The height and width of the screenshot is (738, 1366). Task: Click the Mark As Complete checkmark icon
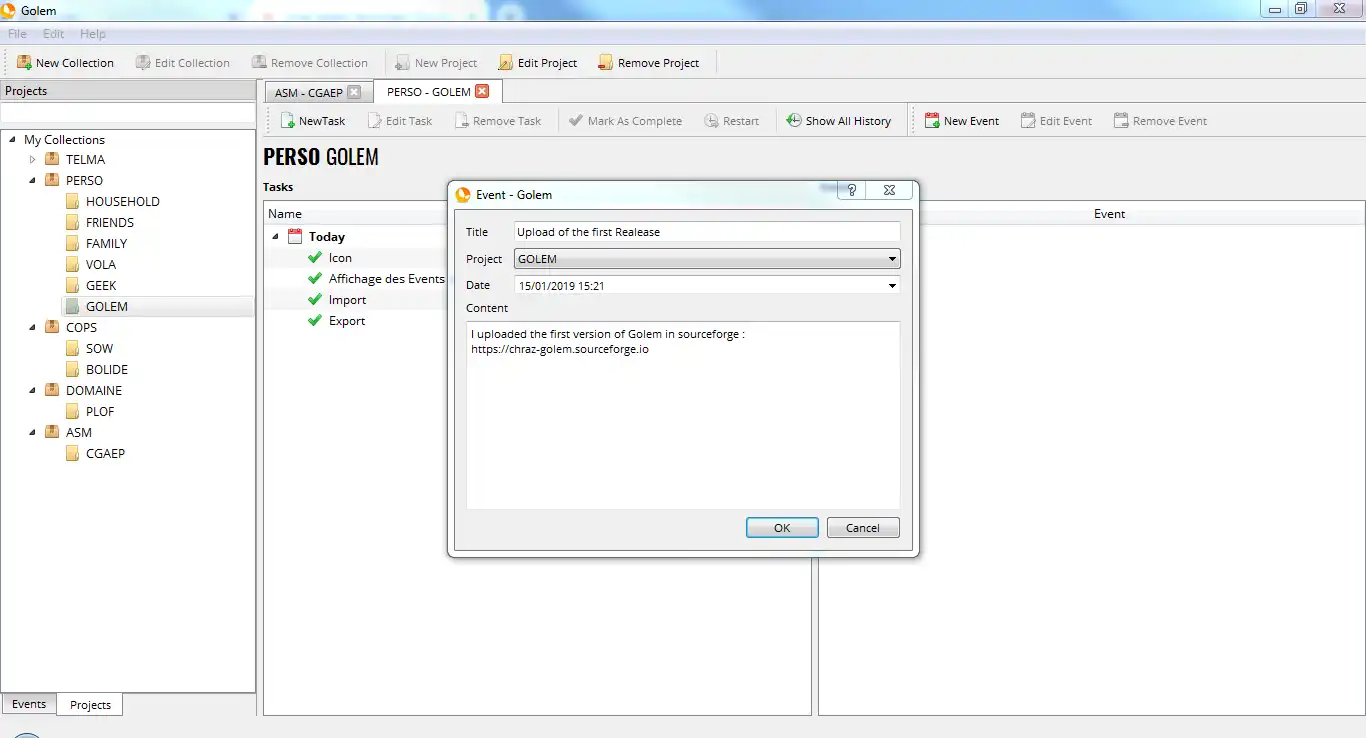point(576,121)
